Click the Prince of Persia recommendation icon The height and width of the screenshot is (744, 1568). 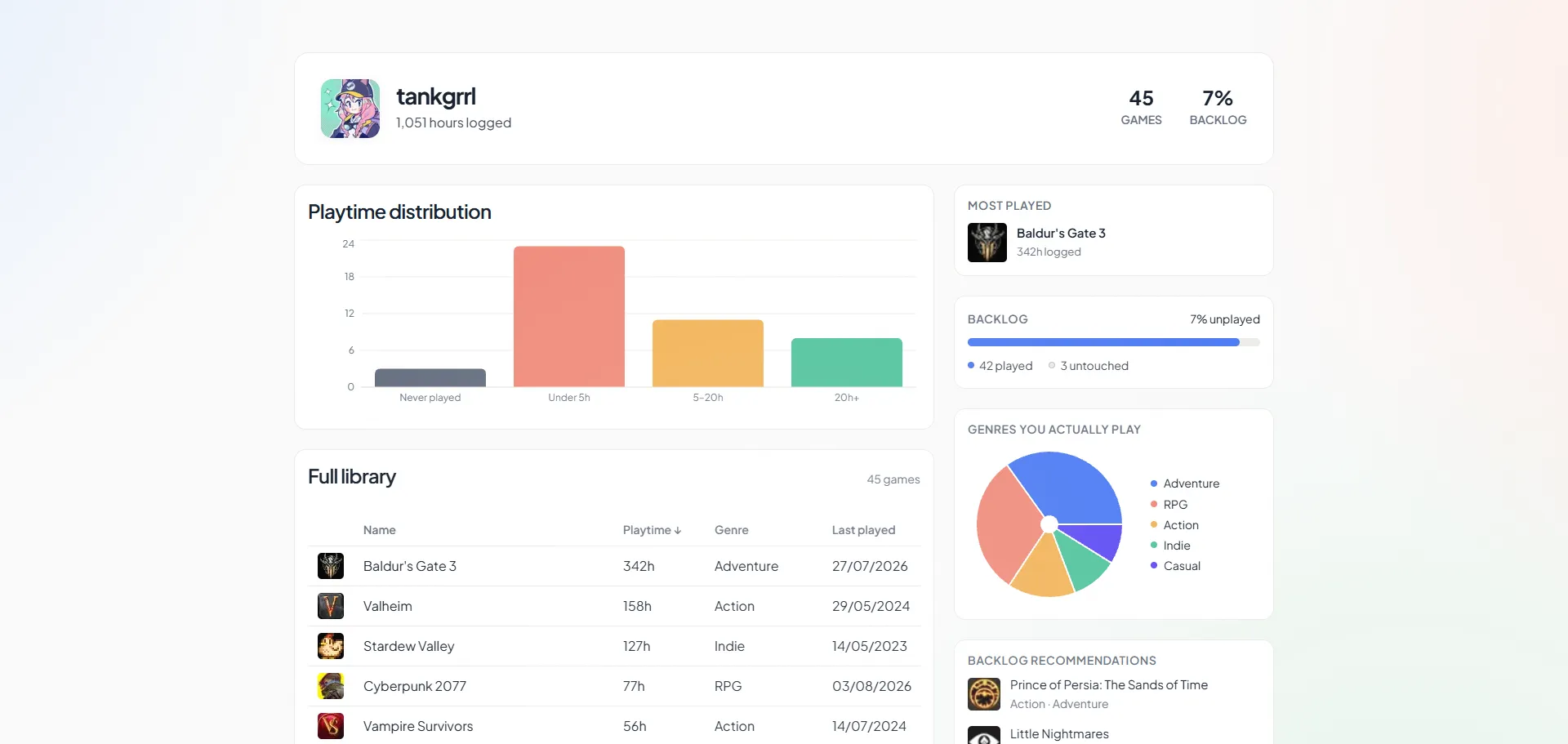coord(984,694)
